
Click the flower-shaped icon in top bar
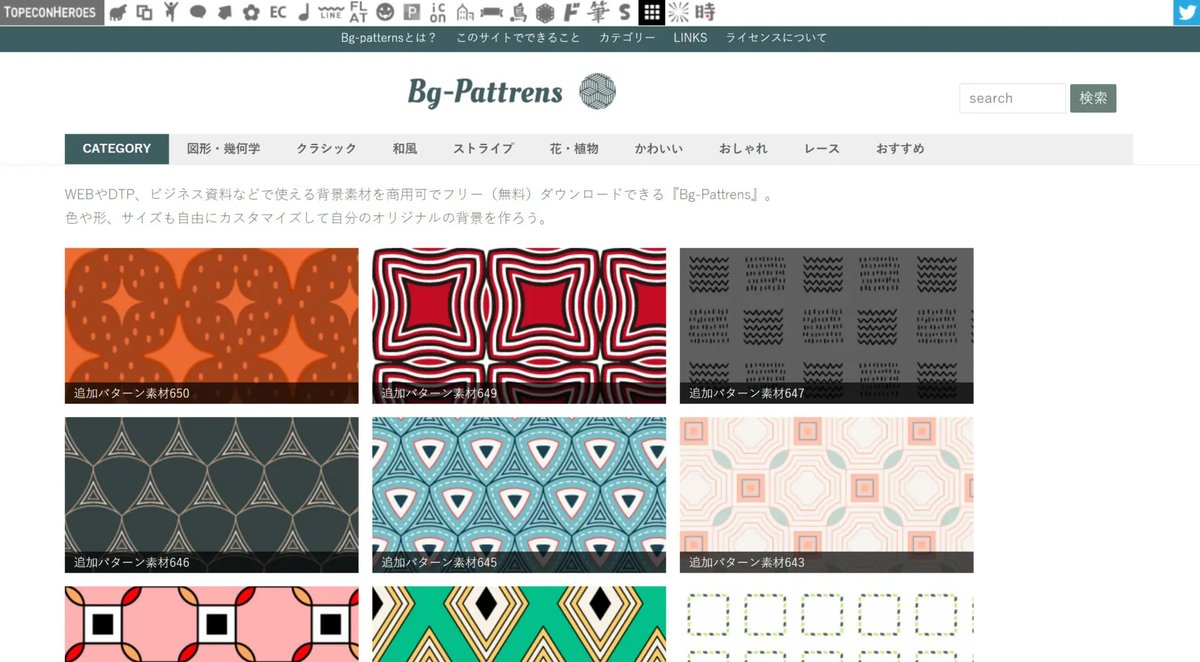tap(251, 13)
